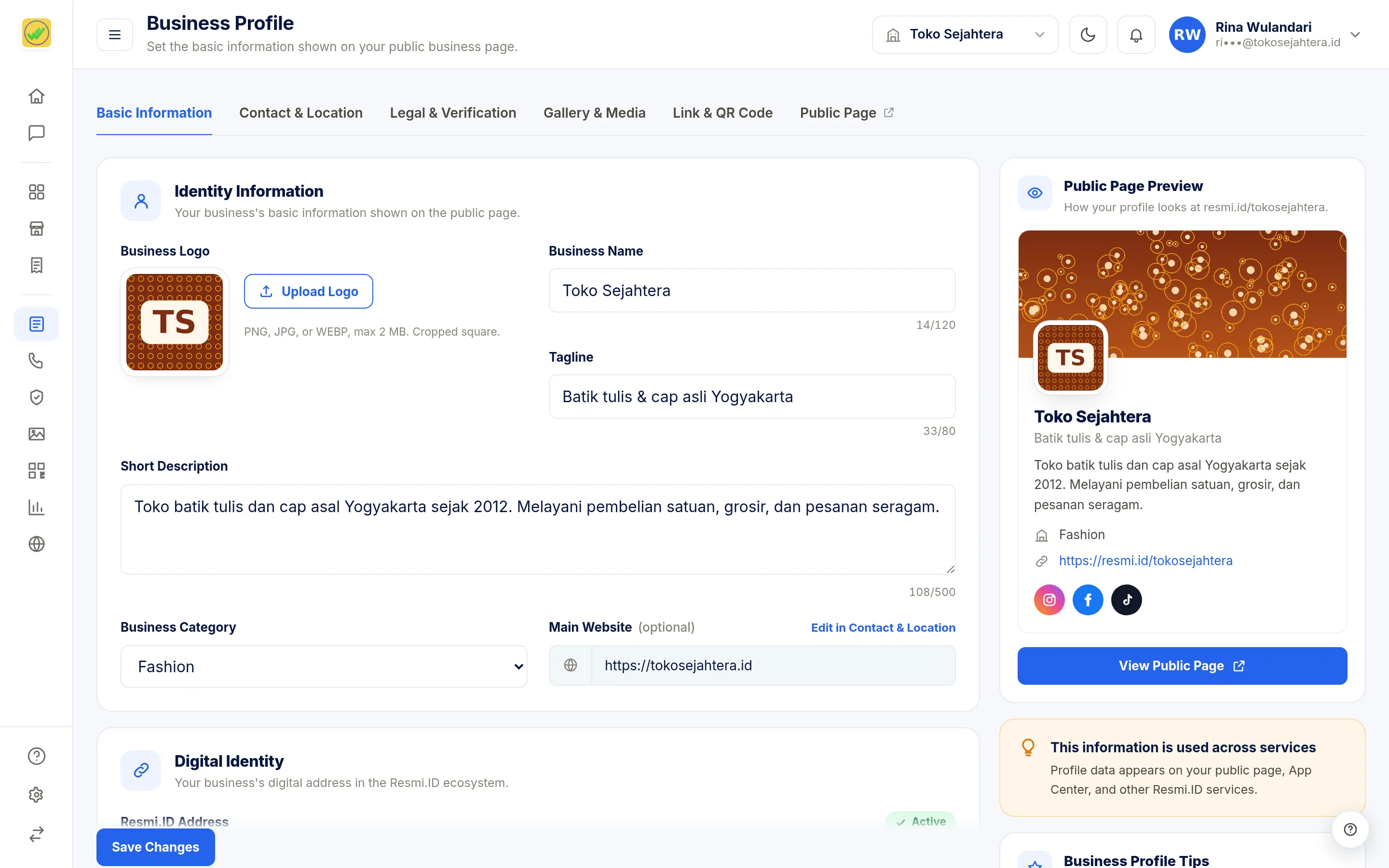Click the View Public Page button
Screen dimensions: 1389x868
(1182, 666)
